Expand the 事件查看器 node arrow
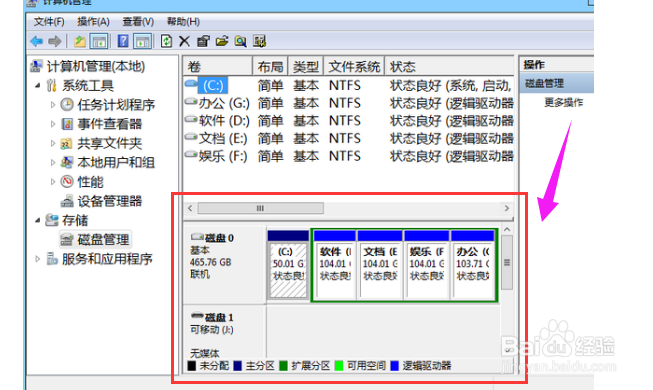The width and height of the screenshot is (653, 390). coord(52,124)
